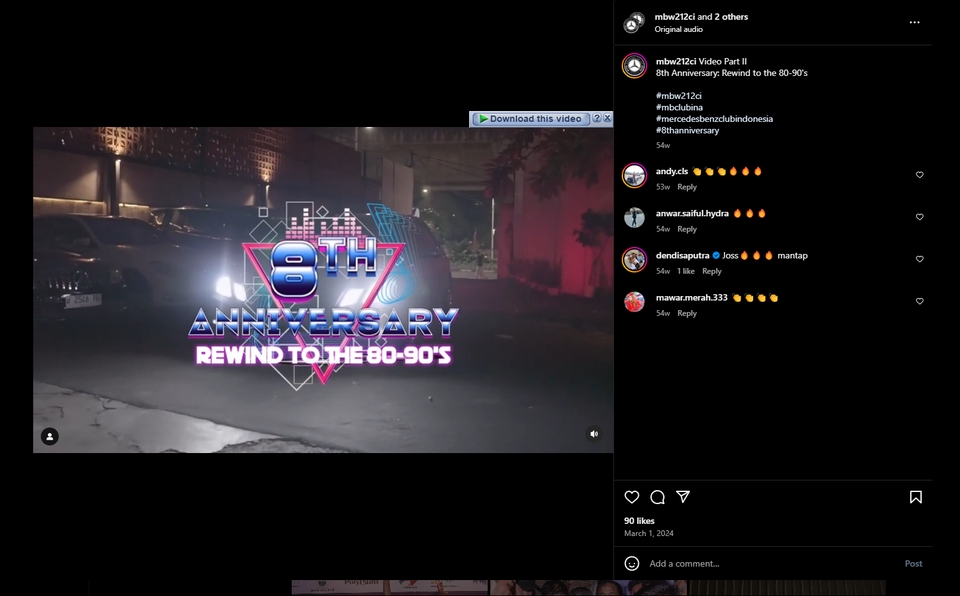Open andy.cls's profile picture
This screenshot has width=960, height=596.
[x=634, y=175]
